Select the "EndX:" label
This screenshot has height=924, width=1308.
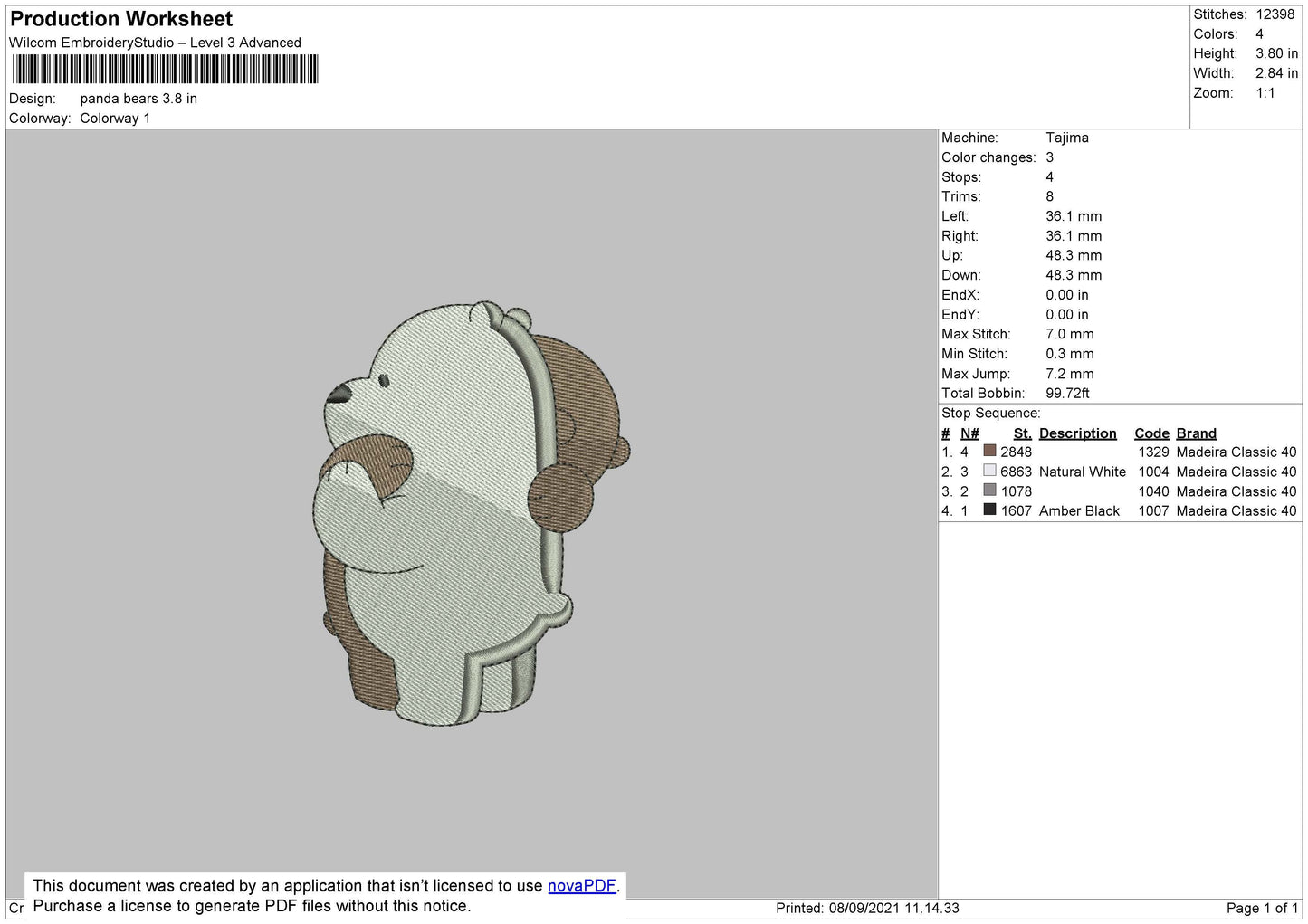[x=960, y=295]
